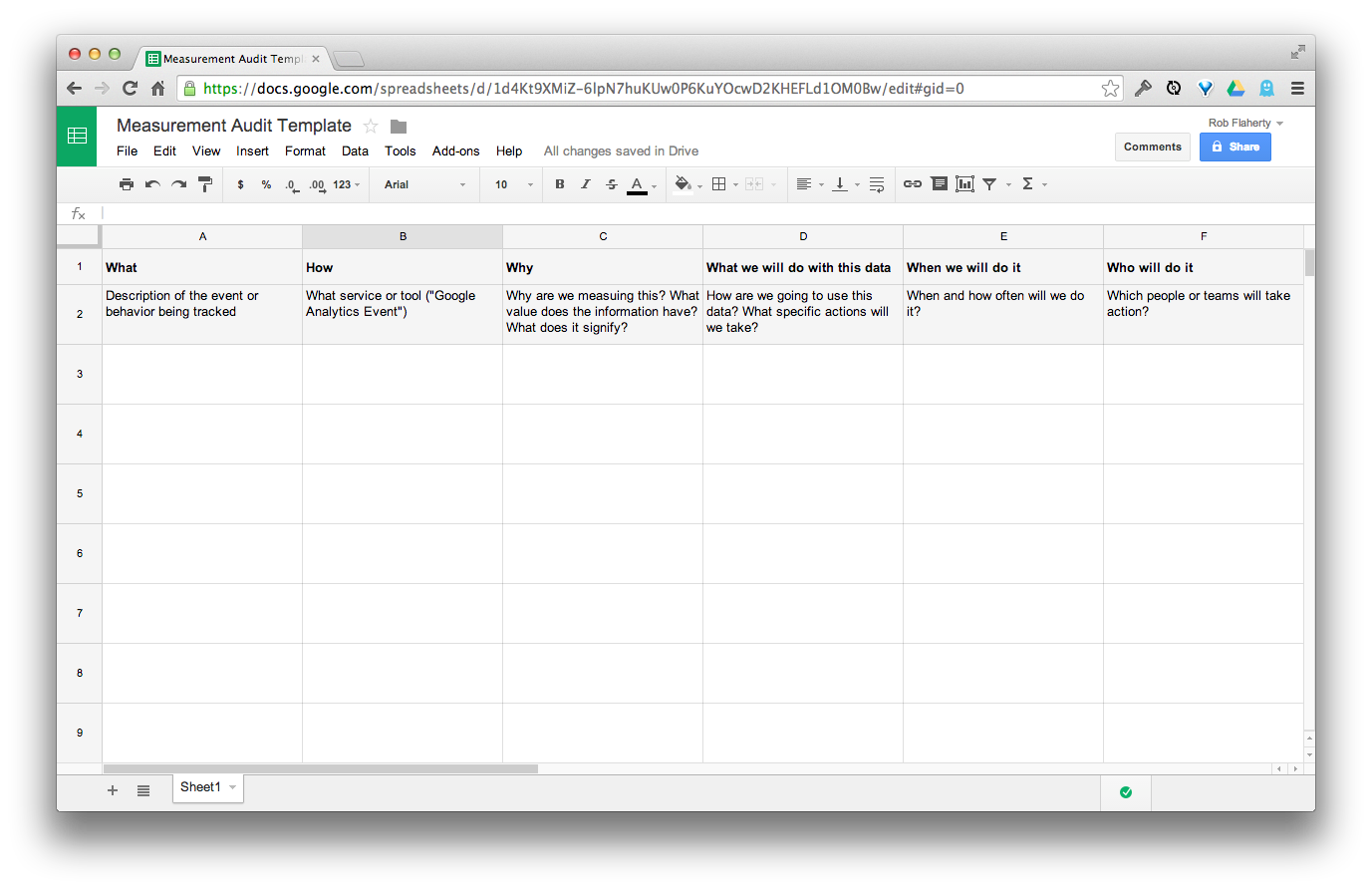Open horizontal align options
Screen dimensions: 1372x890
point(804,184)
